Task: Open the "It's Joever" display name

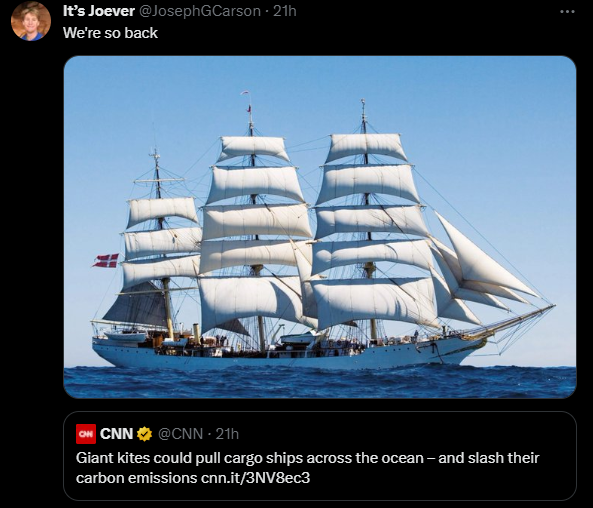Action: (99, 11)
